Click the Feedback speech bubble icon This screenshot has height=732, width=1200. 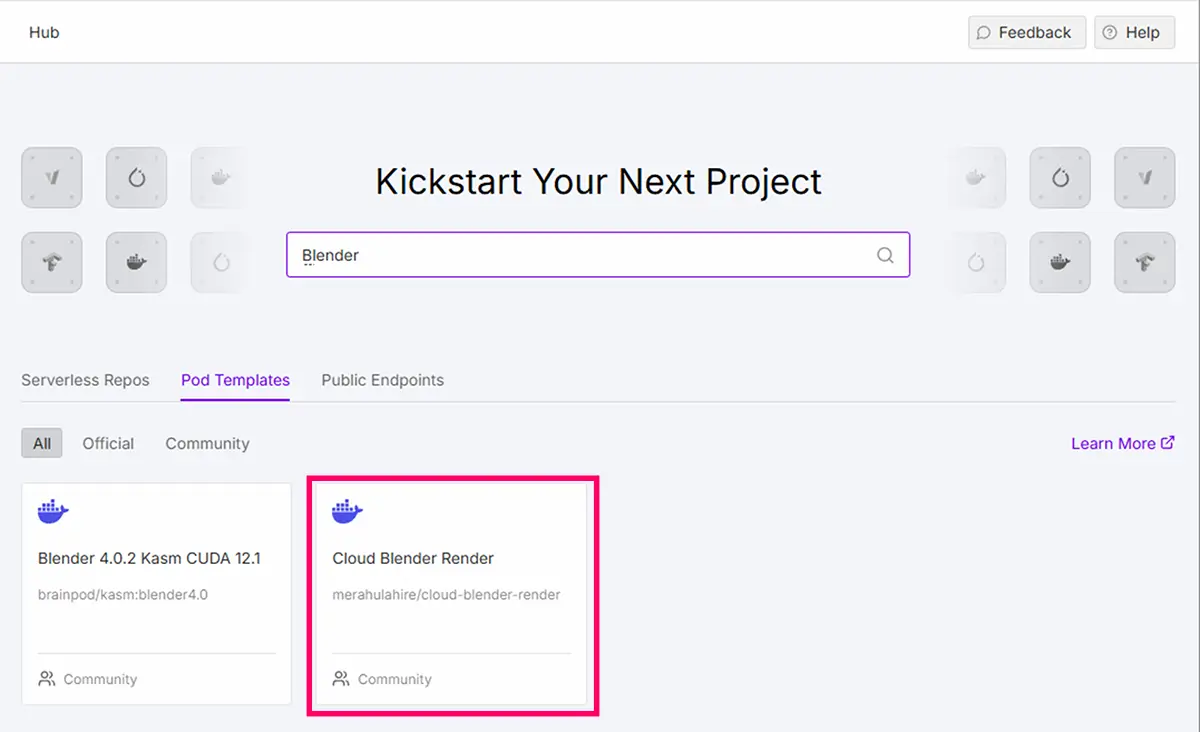click(x=984, y=33)
